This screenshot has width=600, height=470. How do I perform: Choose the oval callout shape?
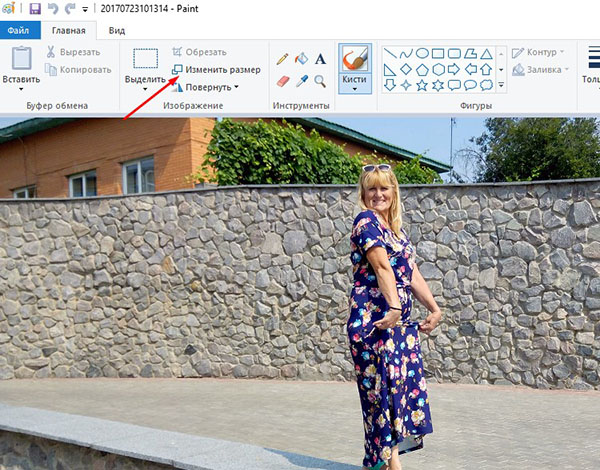pyautogui.click(x=470, y=85)
